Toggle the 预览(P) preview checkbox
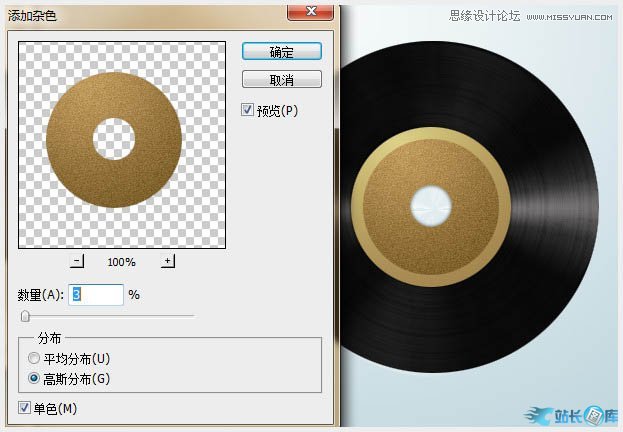 pyautogui.click(x=248, y=110)
